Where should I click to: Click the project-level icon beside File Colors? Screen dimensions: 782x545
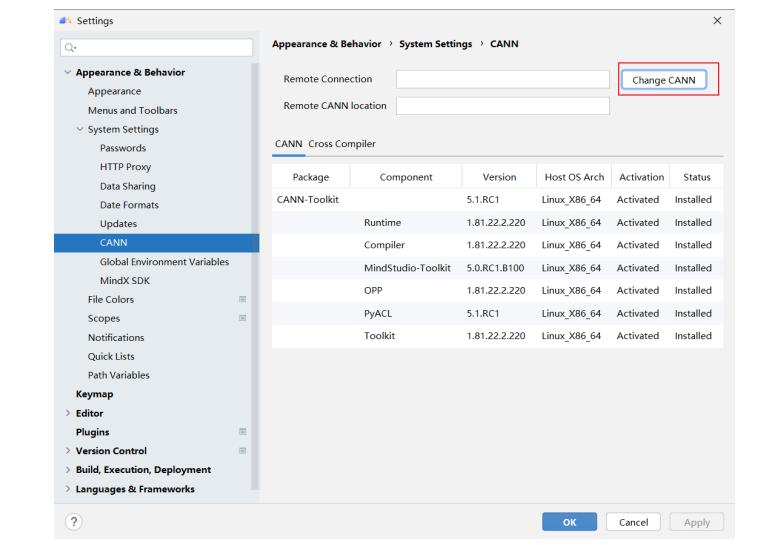coord(243,299)
